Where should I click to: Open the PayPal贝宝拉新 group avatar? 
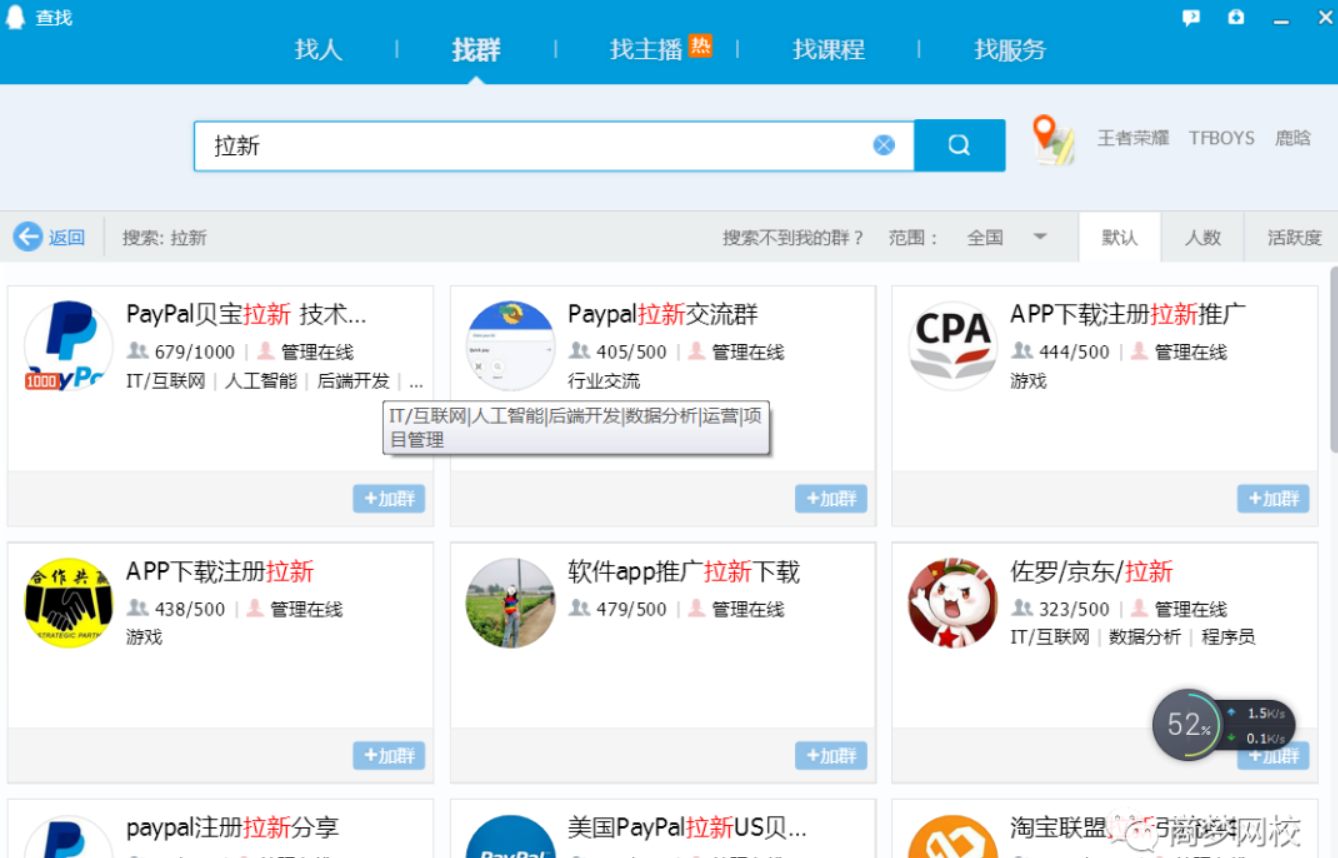68,345
